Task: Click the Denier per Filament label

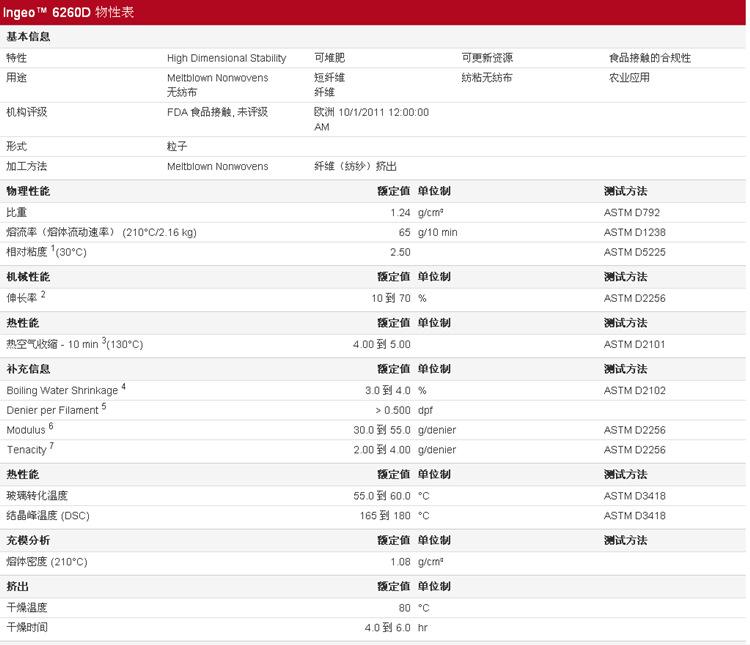Action: (56, 409)
